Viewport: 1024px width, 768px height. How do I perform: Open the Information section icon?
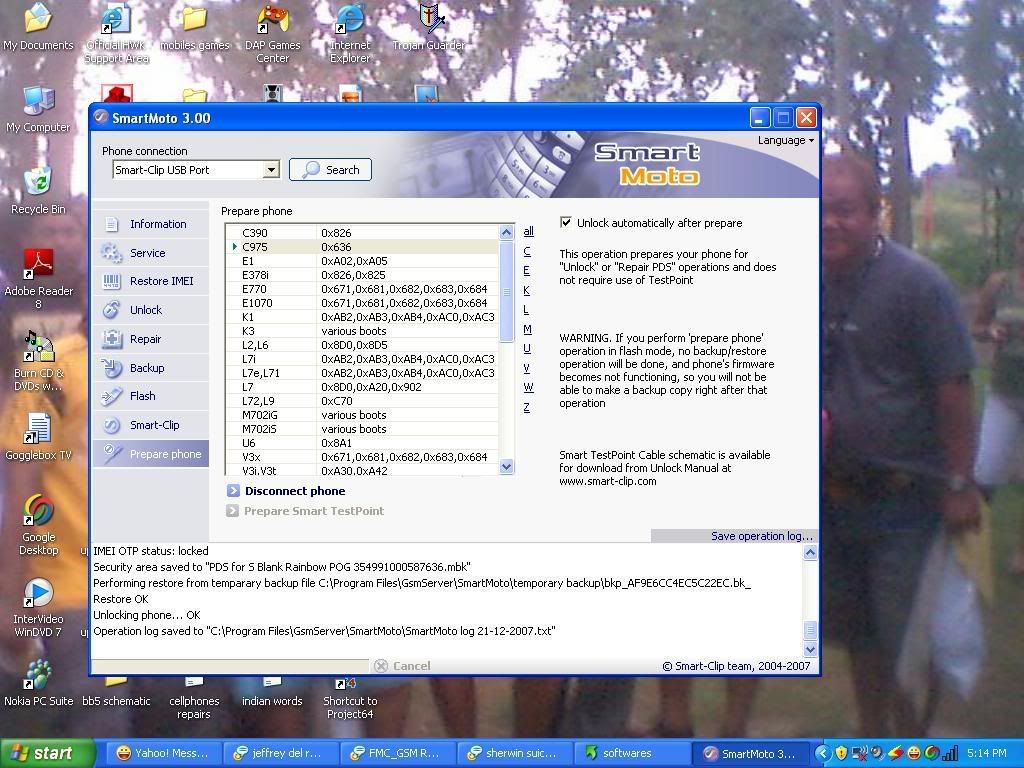[112, 224]
